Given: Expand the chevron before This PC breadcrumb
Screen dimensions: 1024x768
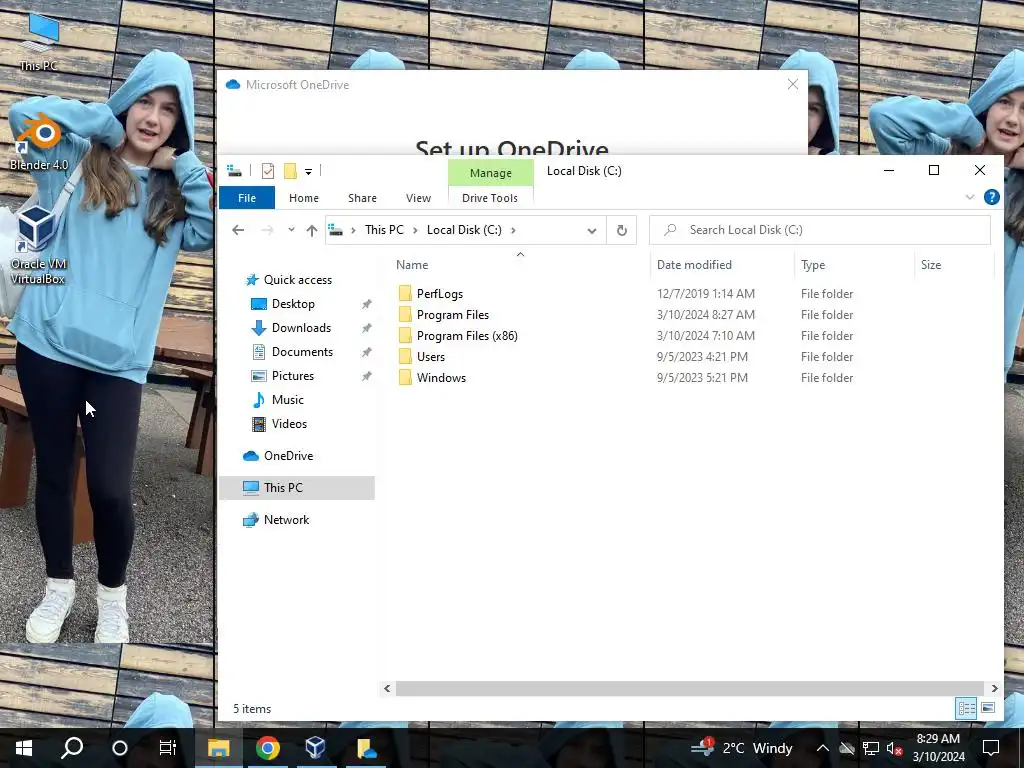Looking at the screenshot, I should tap(353, 230).
